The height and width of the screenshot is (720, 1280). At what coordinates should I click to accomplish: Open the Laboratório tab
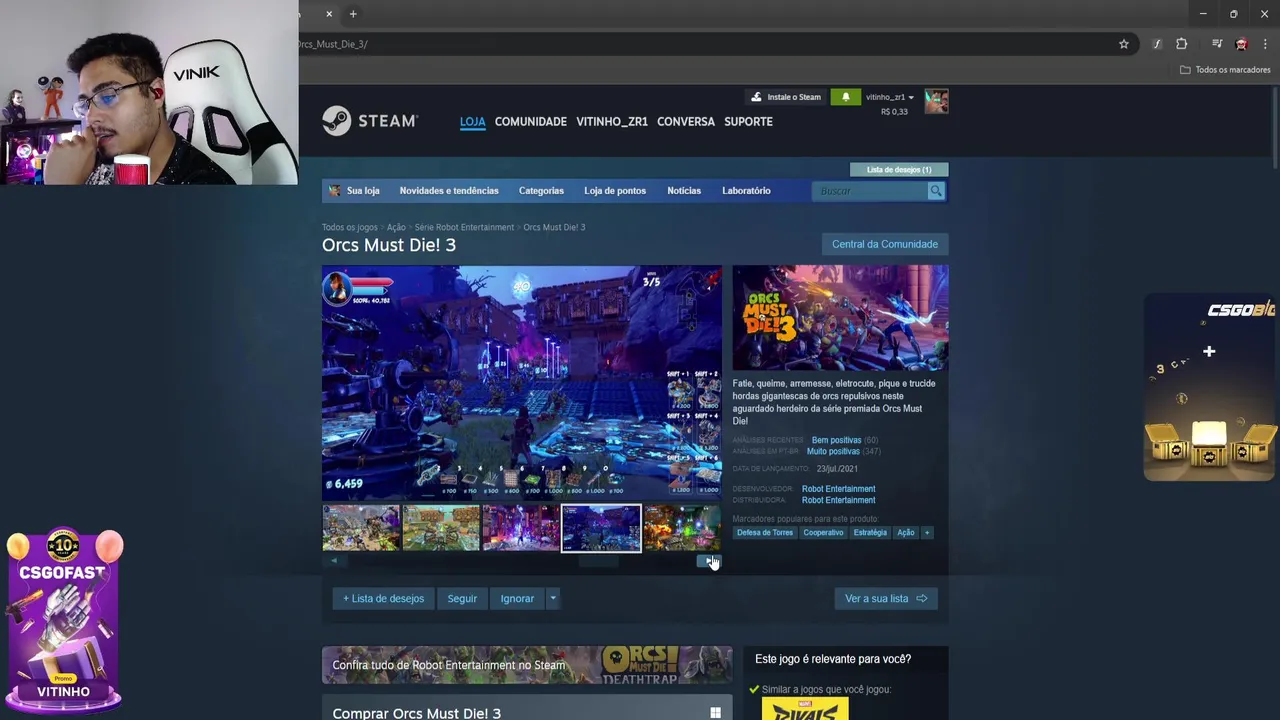click(x=746, y=191)
